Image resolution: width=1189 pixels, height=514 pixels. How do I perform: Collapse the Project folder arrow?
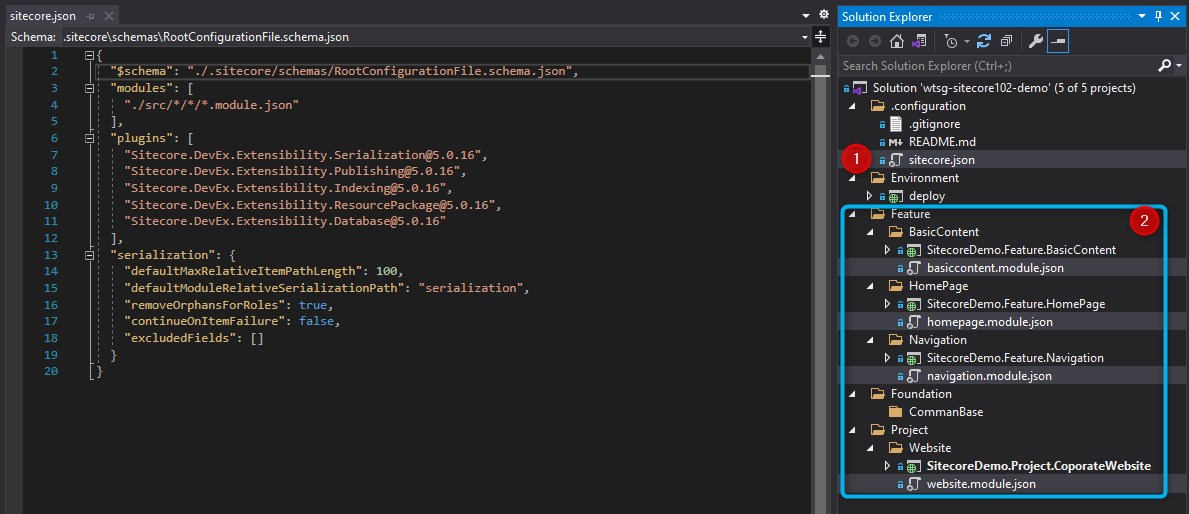click(852, 430)
